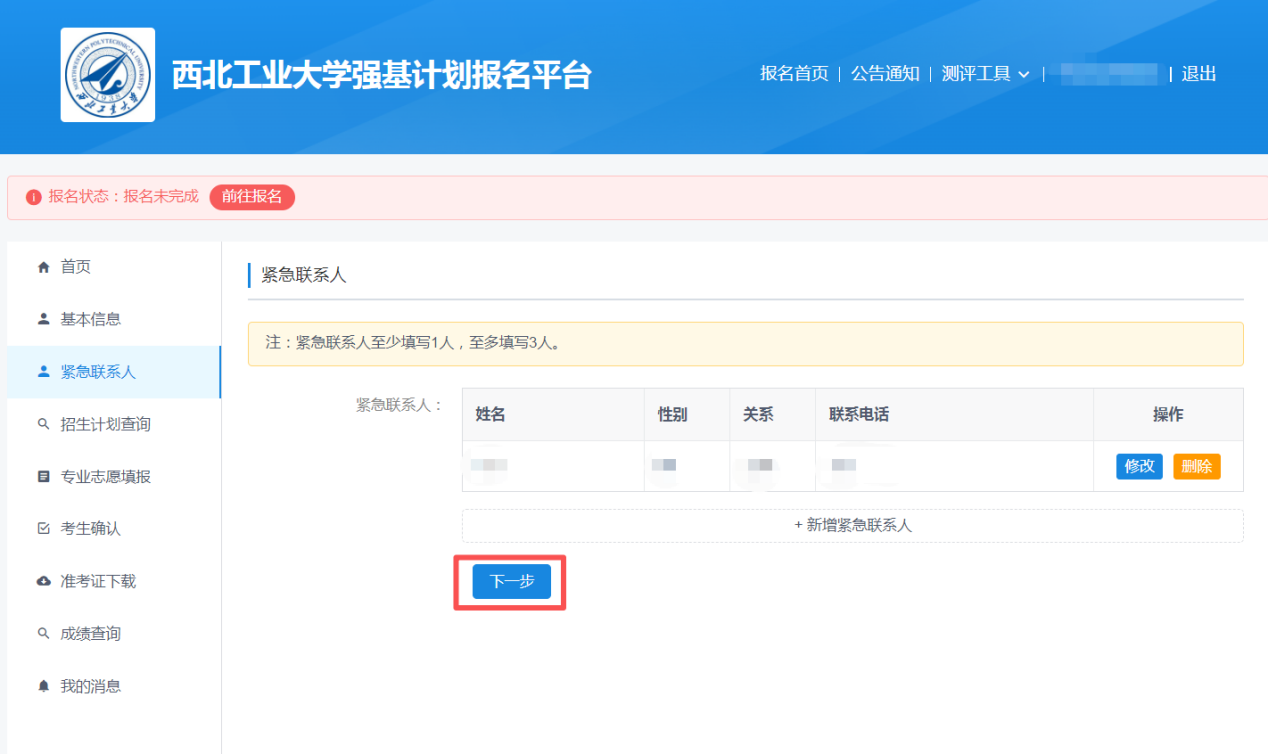Log out via 退出 link
The height and width of the screenshot is (754, 1268).
click(x=1198, y=74)
